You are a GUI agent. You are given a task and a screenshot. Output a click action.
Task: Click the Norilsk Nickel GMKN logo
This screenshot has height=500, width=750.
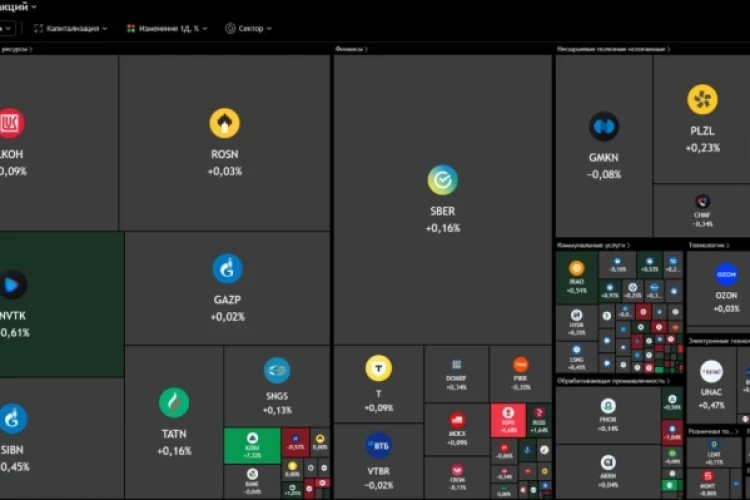click(604, 126)
